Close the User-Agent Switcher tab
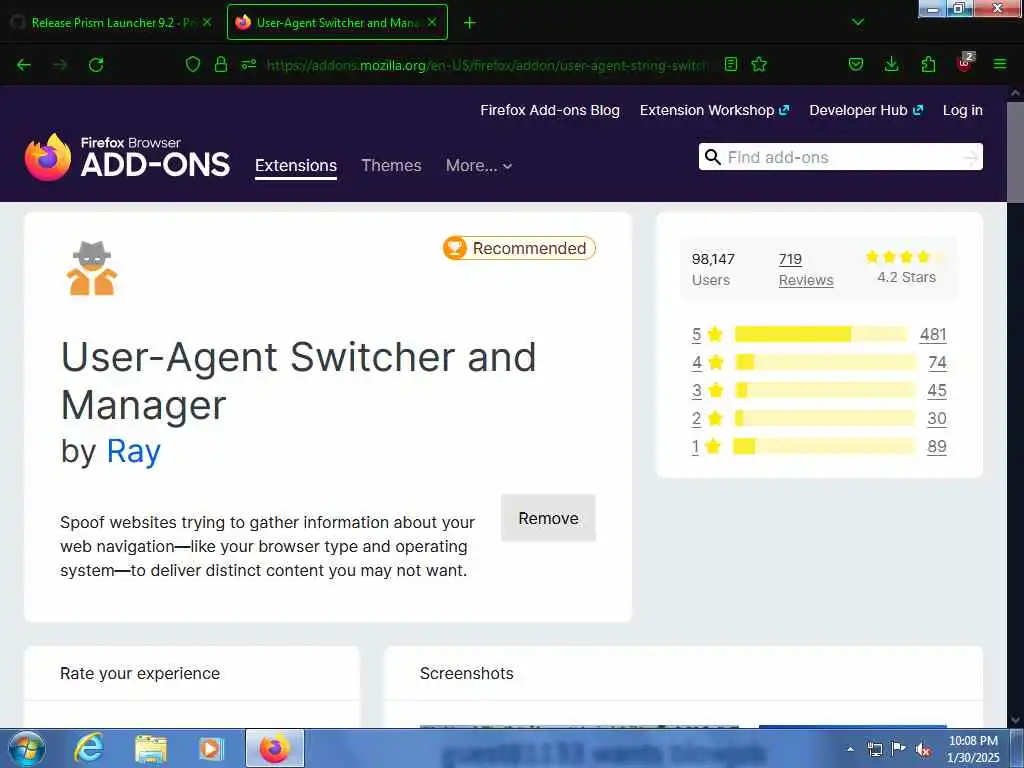Viewport: 1024px width, 768px height. coord(432,22)
